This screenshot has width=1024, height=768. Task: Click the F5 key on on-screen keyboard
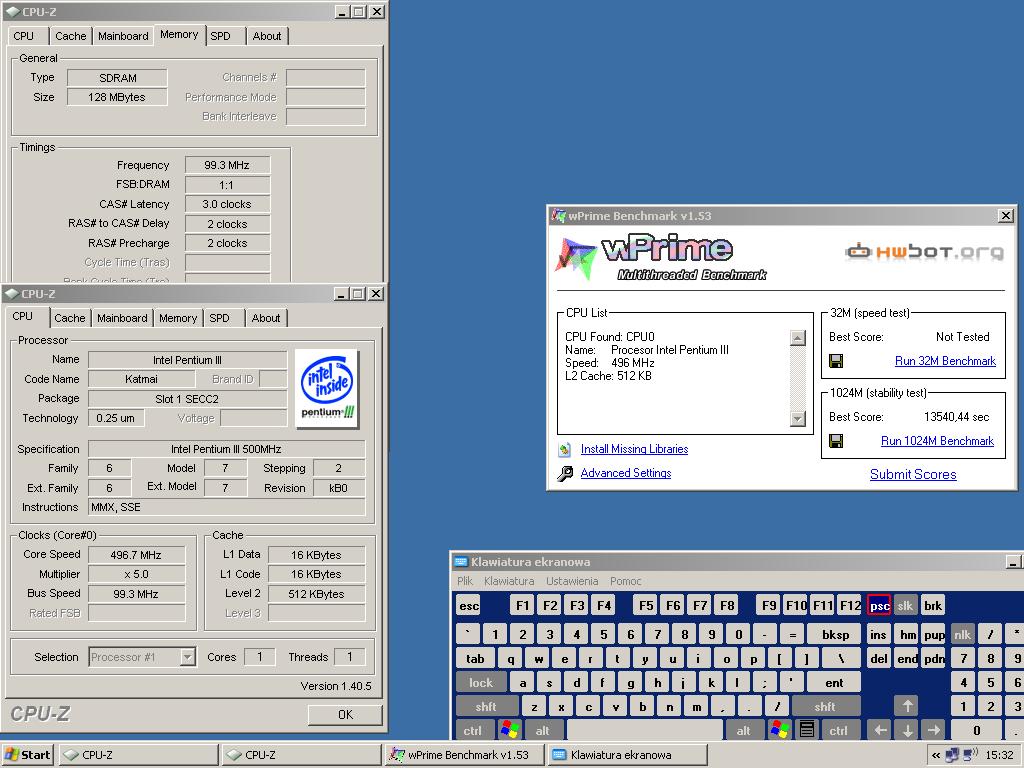tap(646, 605)
